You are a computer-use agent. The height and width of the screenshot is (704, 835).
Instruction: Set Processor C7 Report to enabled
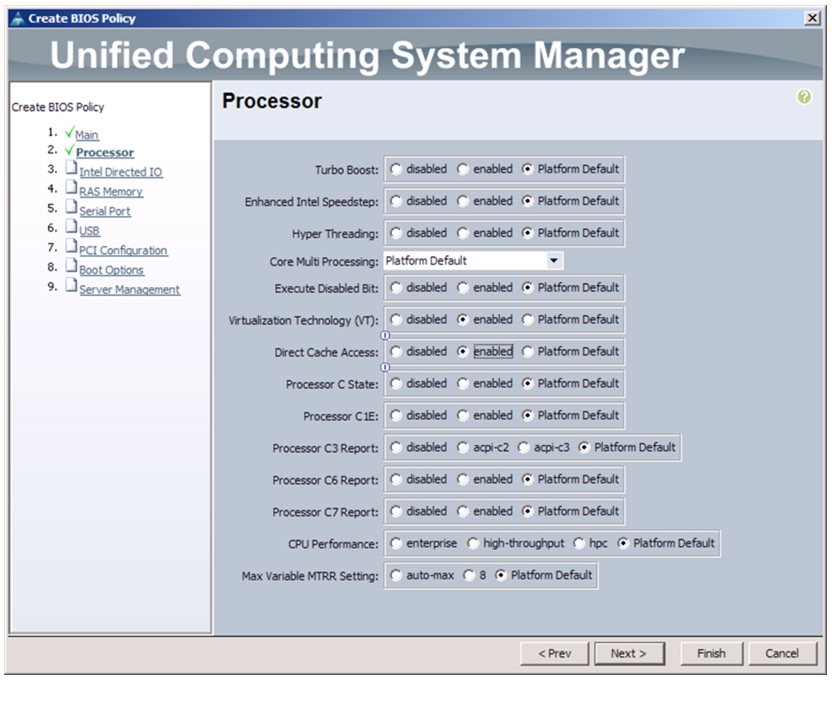pos(463,512)
